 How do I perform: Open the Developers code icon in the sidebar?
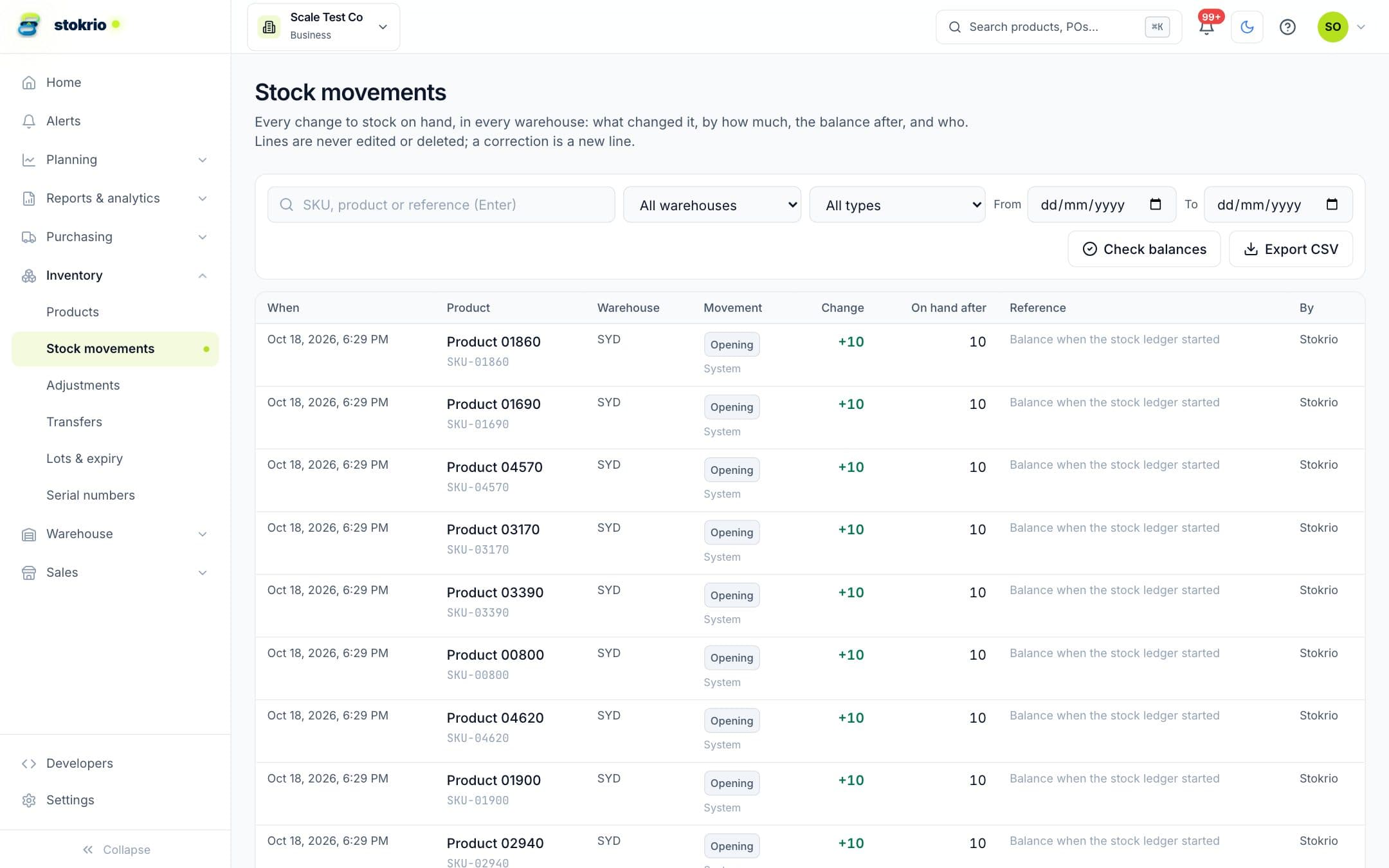[x=29, y=763]
